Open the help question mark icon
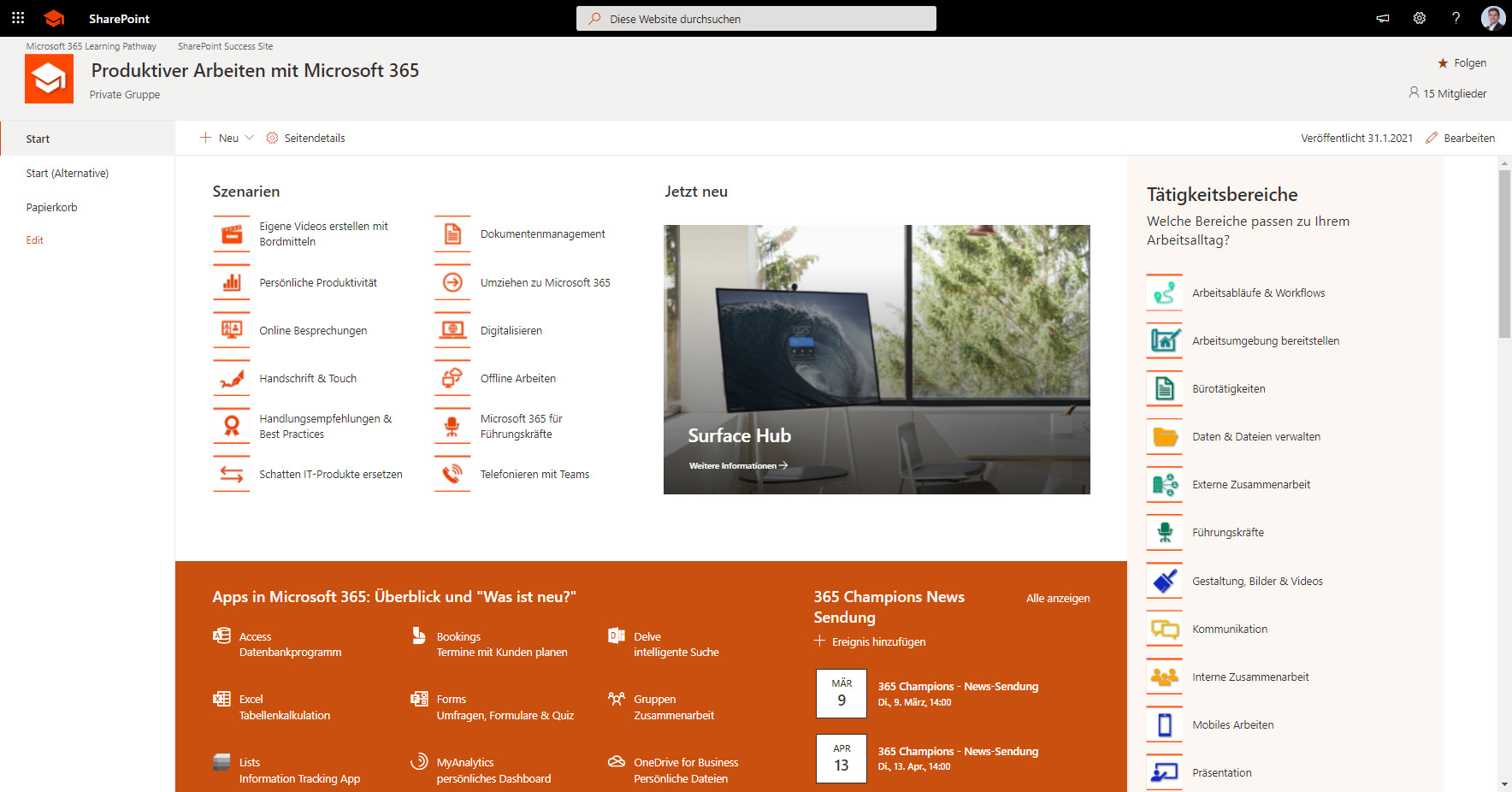1512x792 pixels. click(x=1456, y=18)
